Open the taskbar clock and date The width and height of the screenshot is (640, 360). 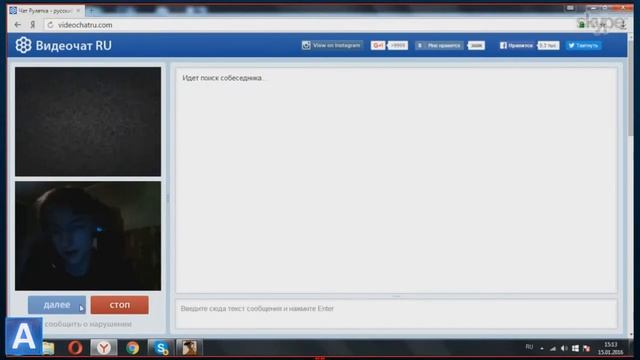pos(611,349)
